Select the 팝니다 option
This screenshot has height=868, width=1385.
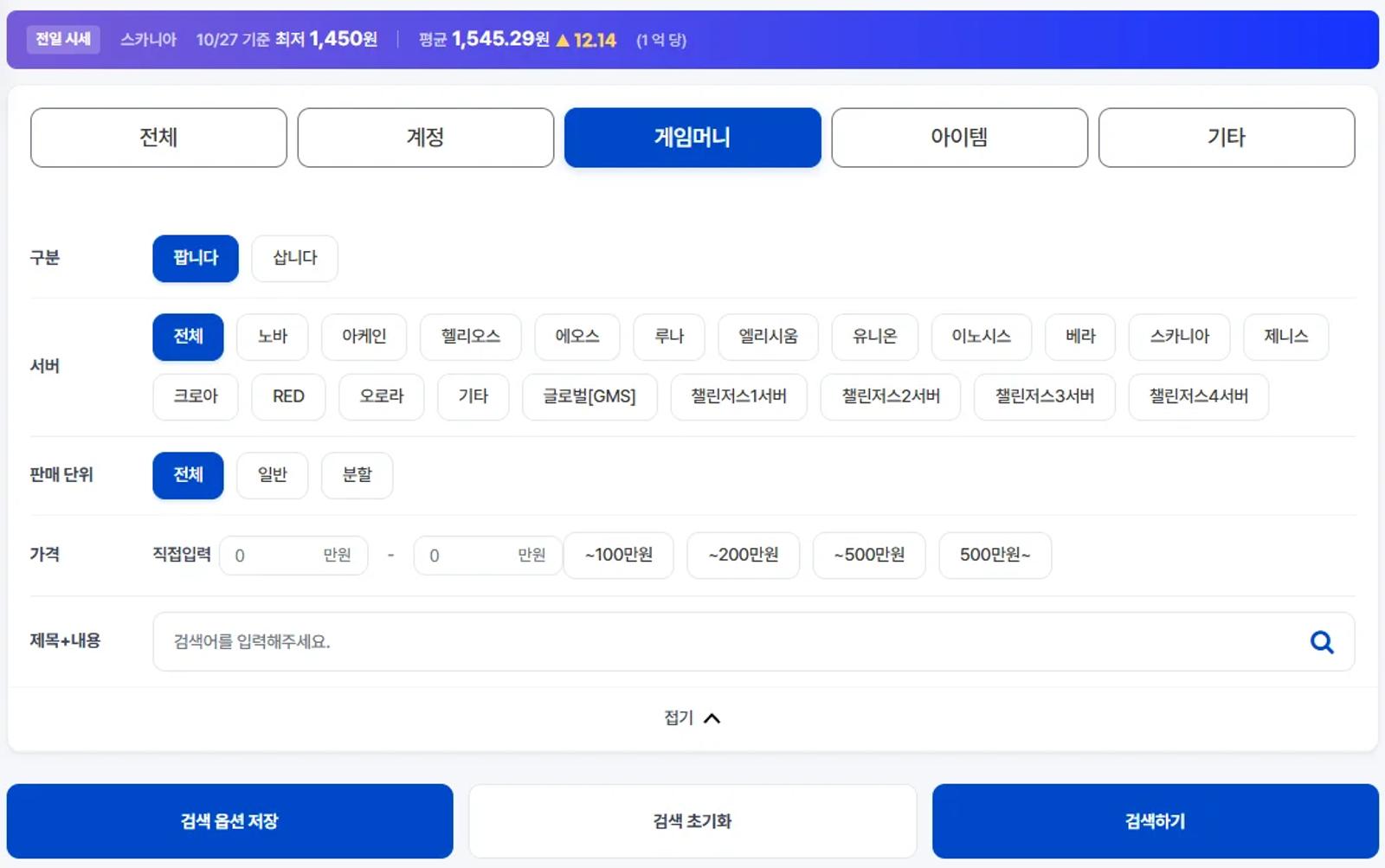(x=196, y=258)
